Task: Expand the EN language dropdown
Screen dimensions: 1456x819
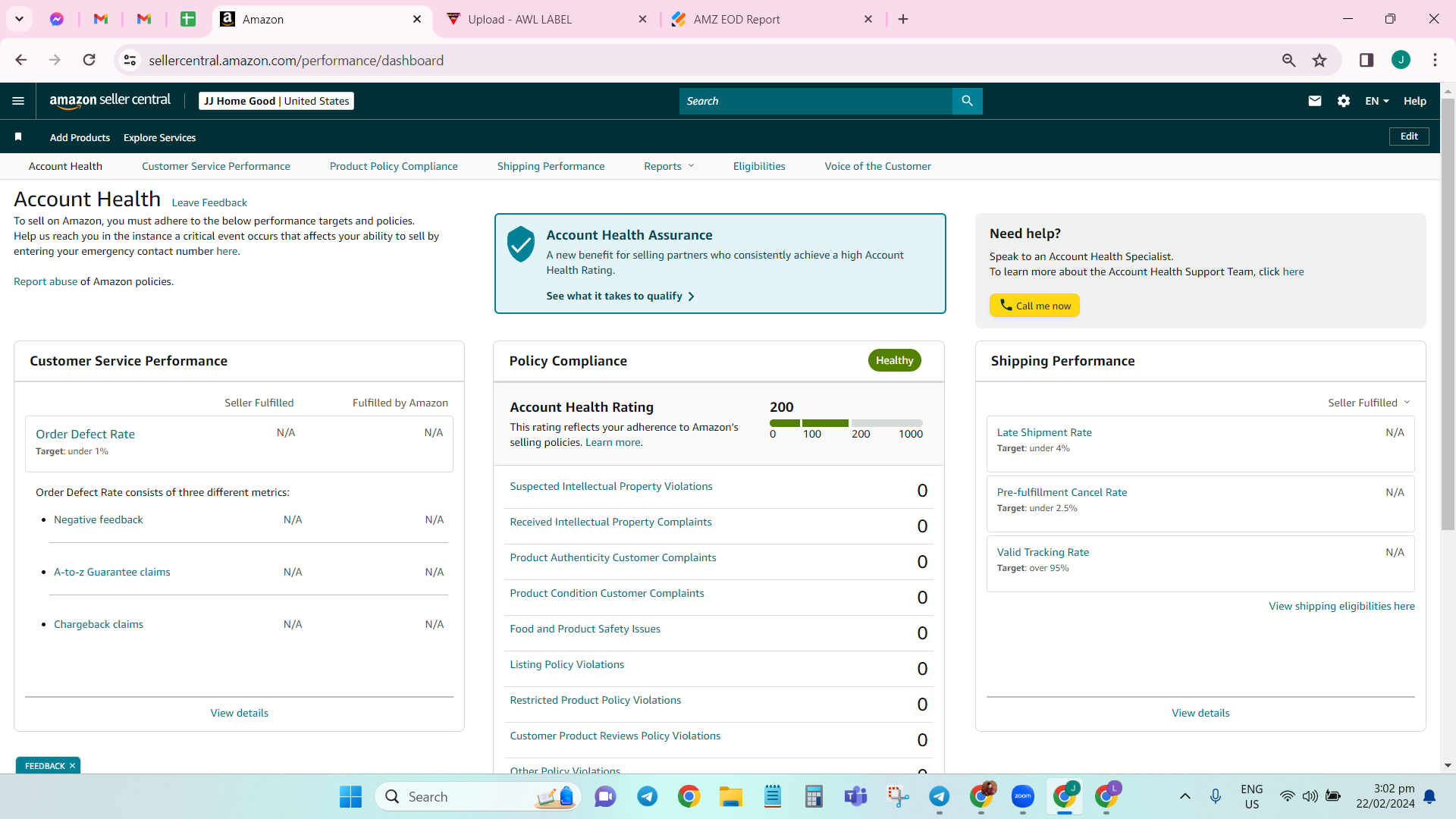Action: tap(1377, 101)
